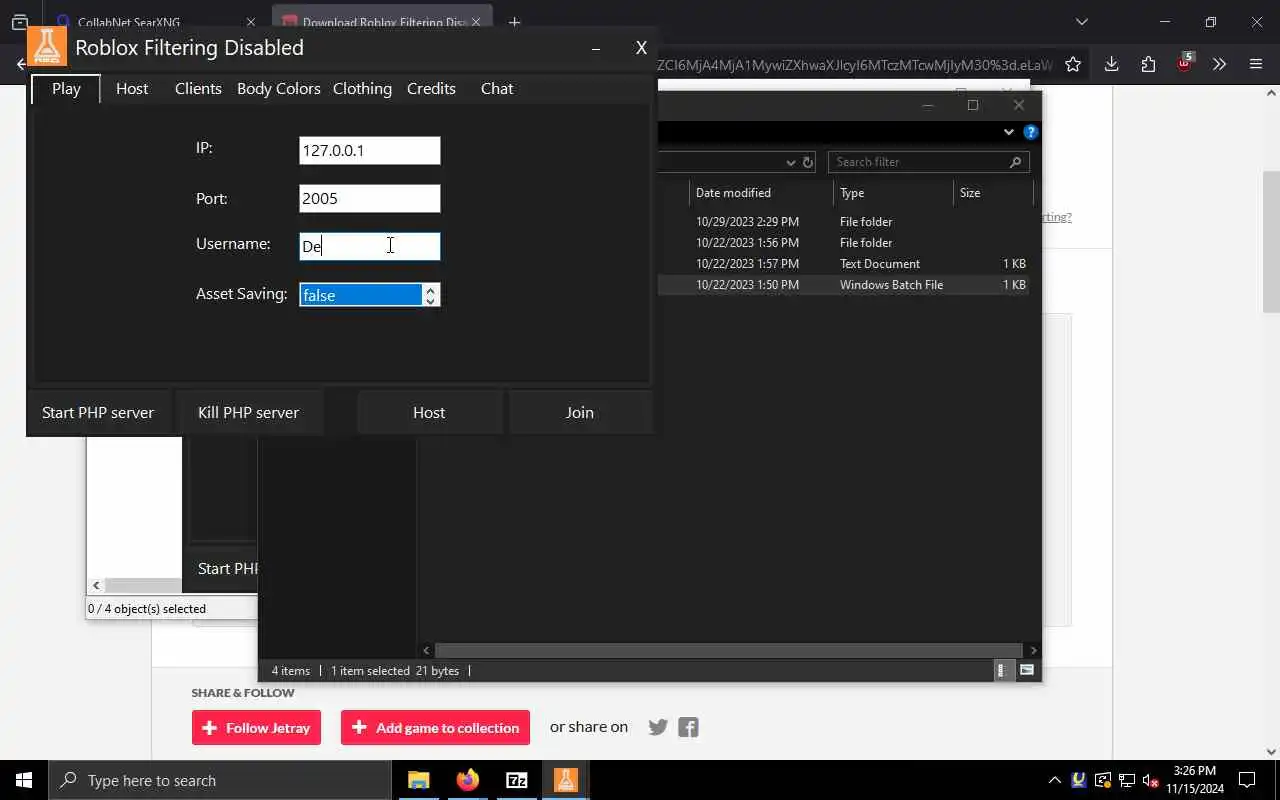Sort files by Size column

tap(992, 193)
